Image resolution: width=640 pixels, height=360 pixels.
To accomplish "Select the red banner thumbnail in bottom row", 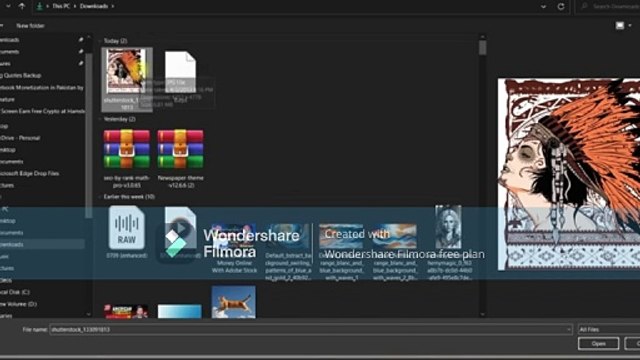I will 126,311.
